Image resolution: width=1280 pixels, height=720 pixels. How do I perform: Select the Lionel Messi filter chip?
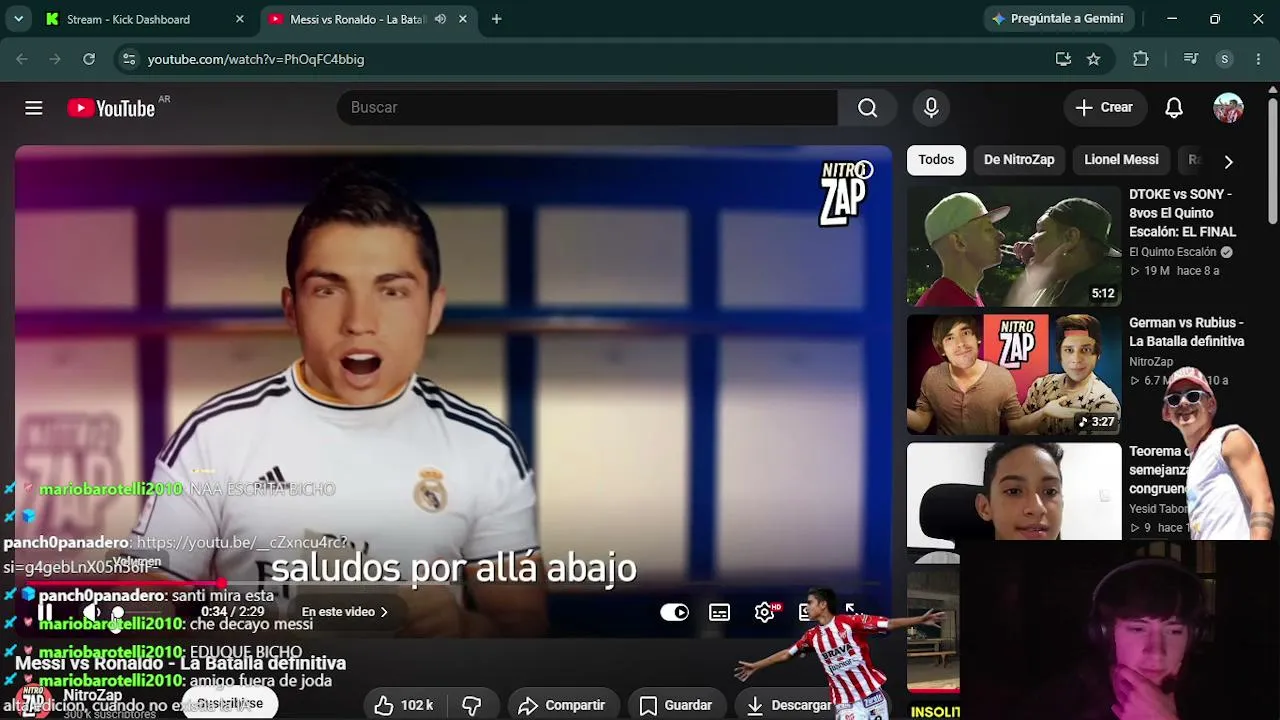(x=1121, y=160)
